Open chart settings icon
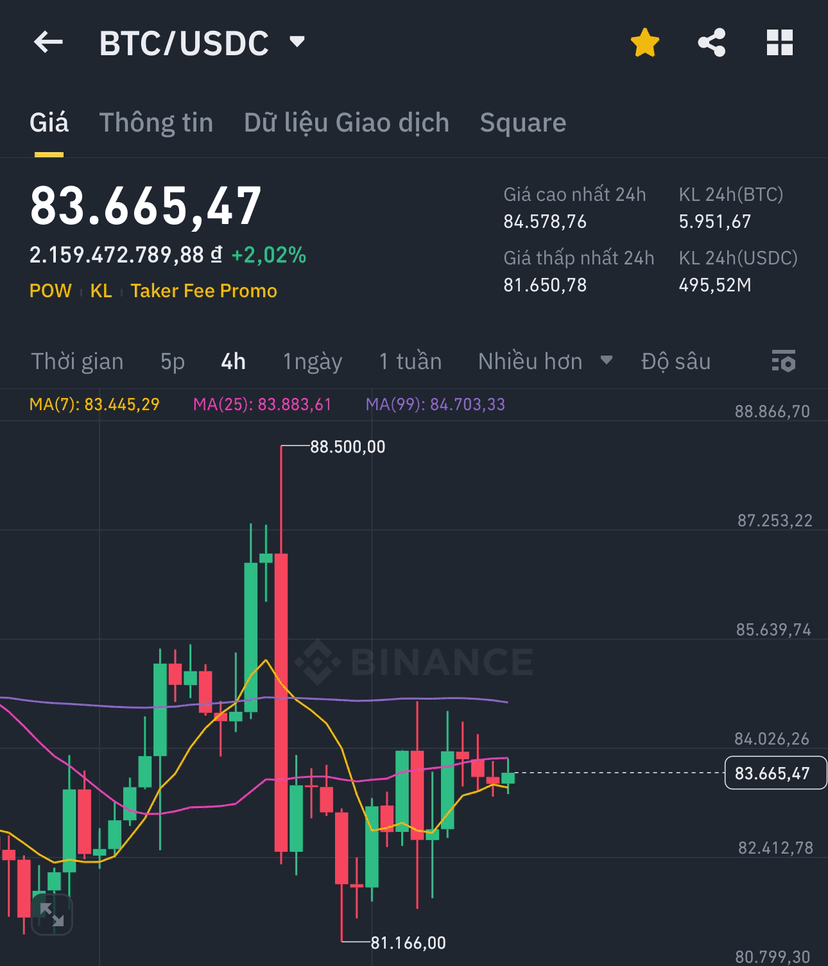Screen dimensions: 828x966 point(784,361)
